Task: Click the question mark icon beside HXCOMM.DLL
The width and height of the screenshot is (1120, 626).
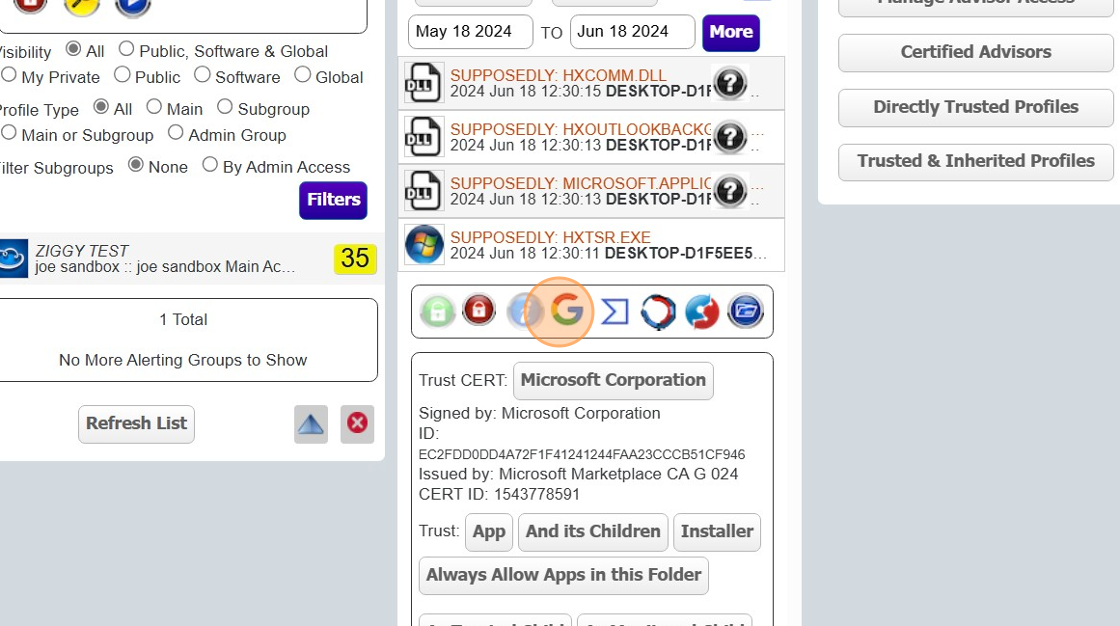Action: tap(731, 83)
